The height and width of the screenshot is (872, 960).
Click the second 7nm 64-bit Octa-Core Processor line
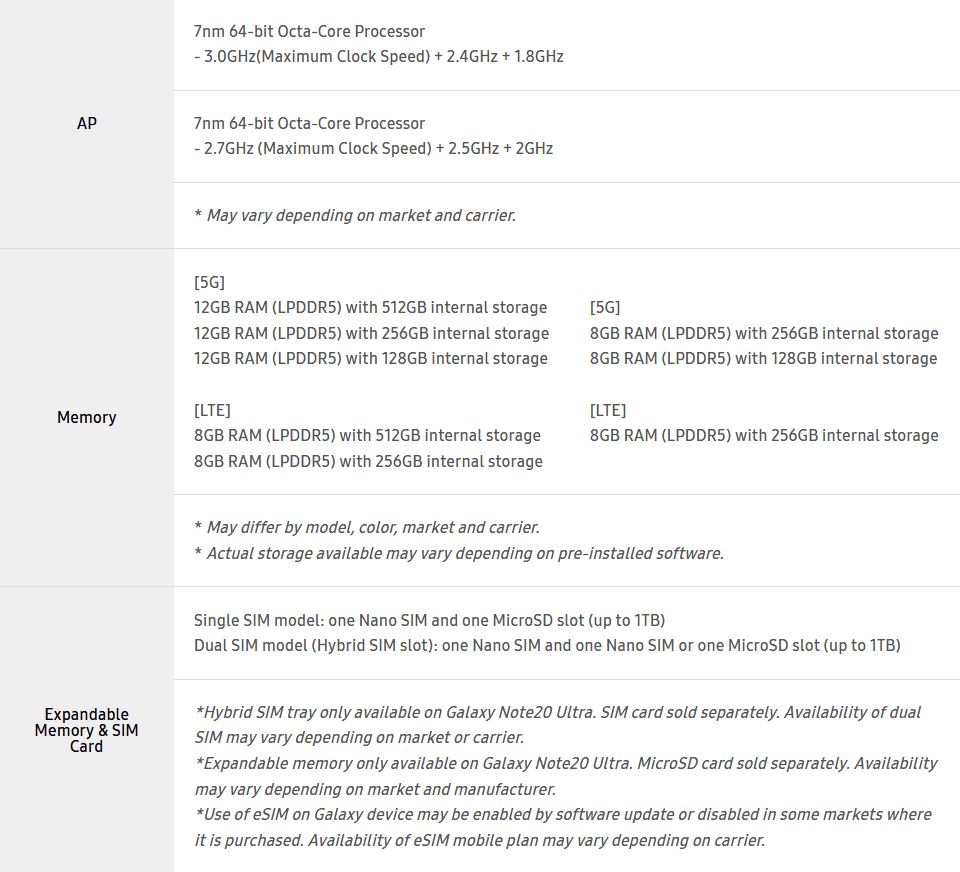tap(309, 124)
